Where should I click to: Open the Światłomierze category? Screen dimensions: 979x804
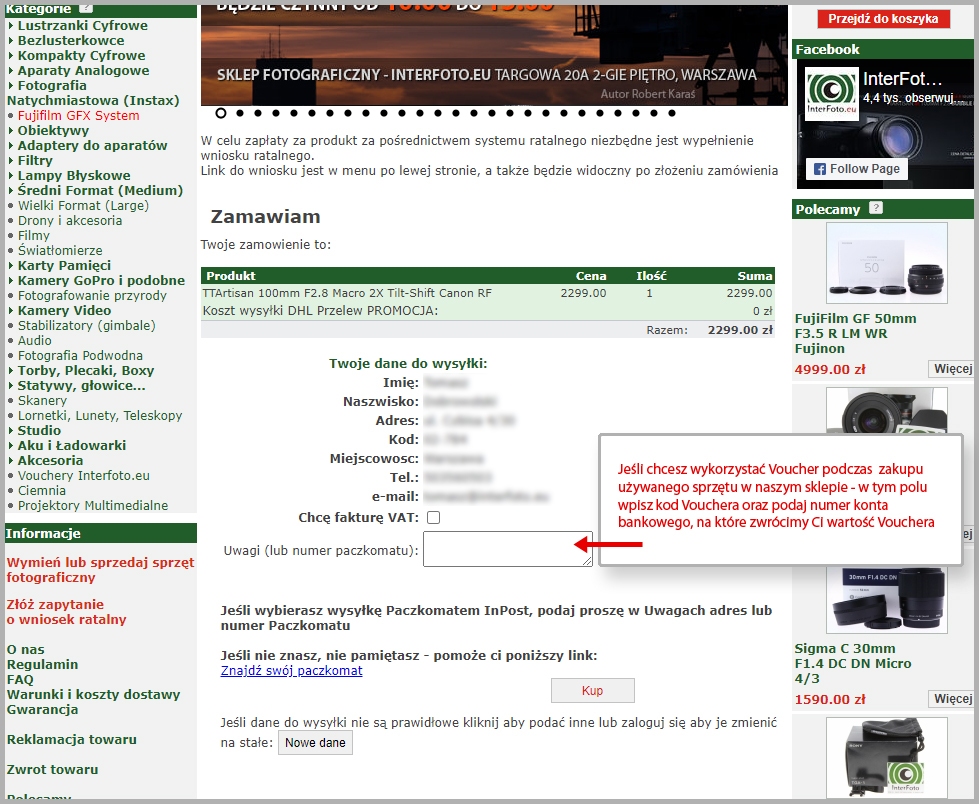click(x=60, y=250)
